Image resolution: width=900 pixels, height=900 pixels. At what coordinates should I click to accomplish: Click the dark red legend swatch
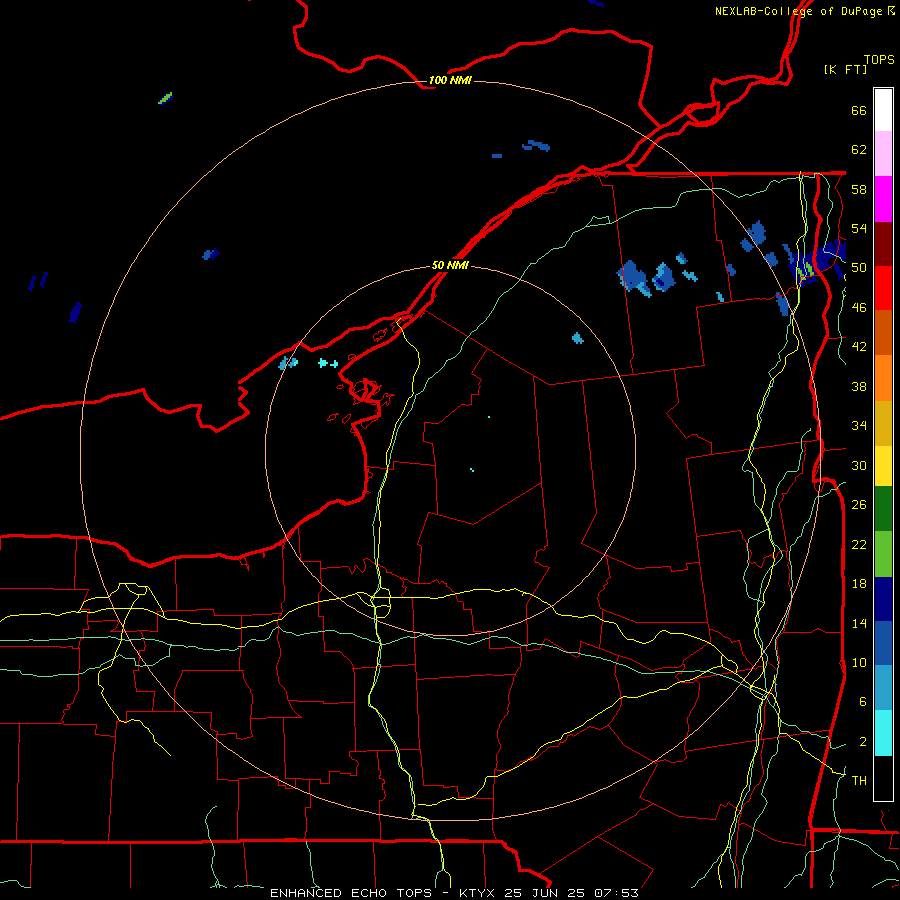pyautogui.click(x=883, y=244)
